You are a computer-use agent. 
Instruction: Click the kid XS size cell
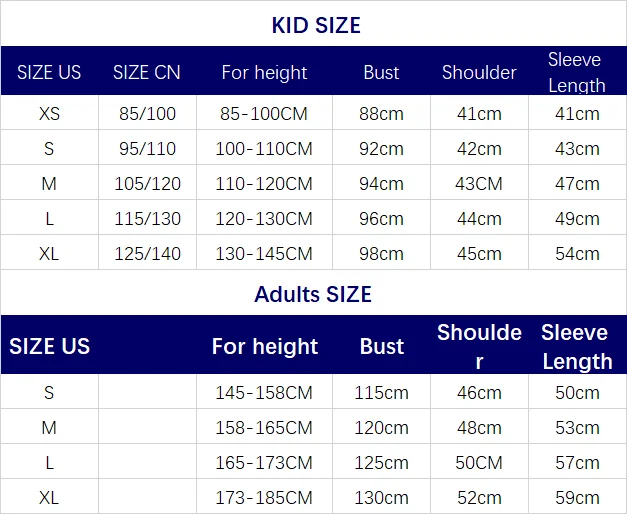click(x=49, y=113)
